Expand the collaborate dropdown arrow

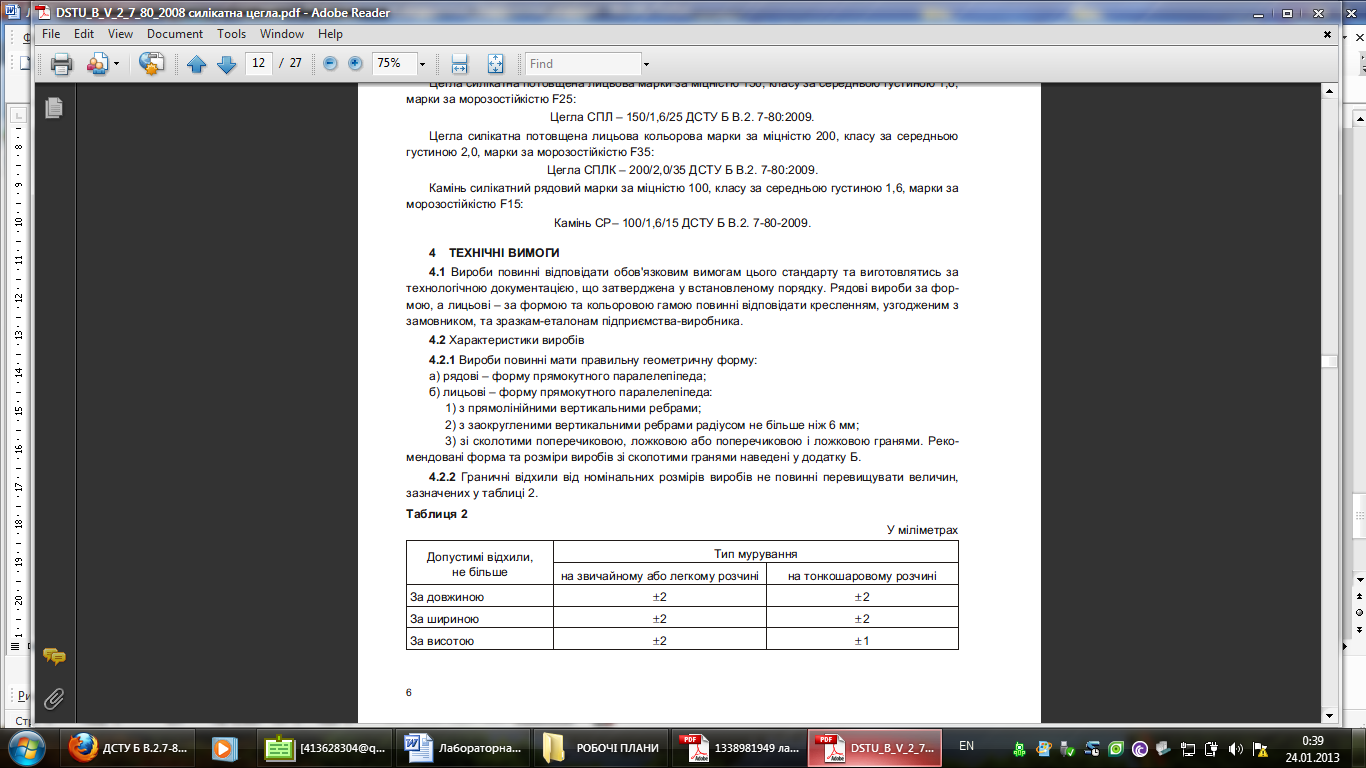pyautogui.click(x=116, y=64)
